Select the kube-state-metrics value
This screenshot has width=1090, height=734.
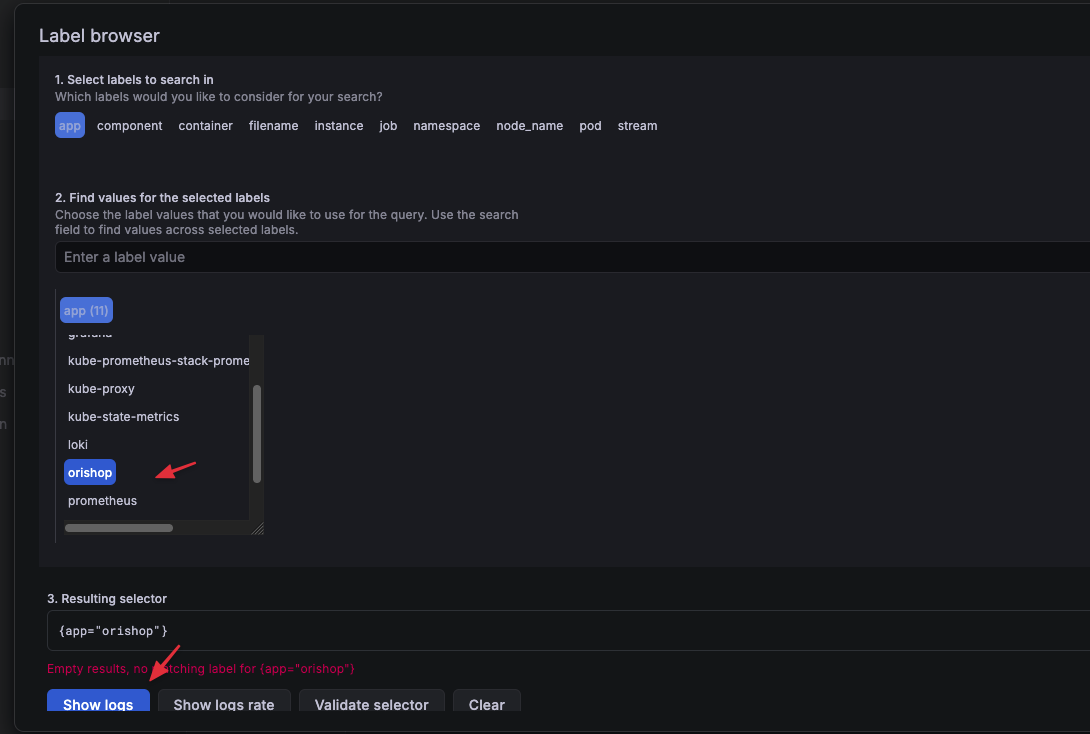click(123, 416)
